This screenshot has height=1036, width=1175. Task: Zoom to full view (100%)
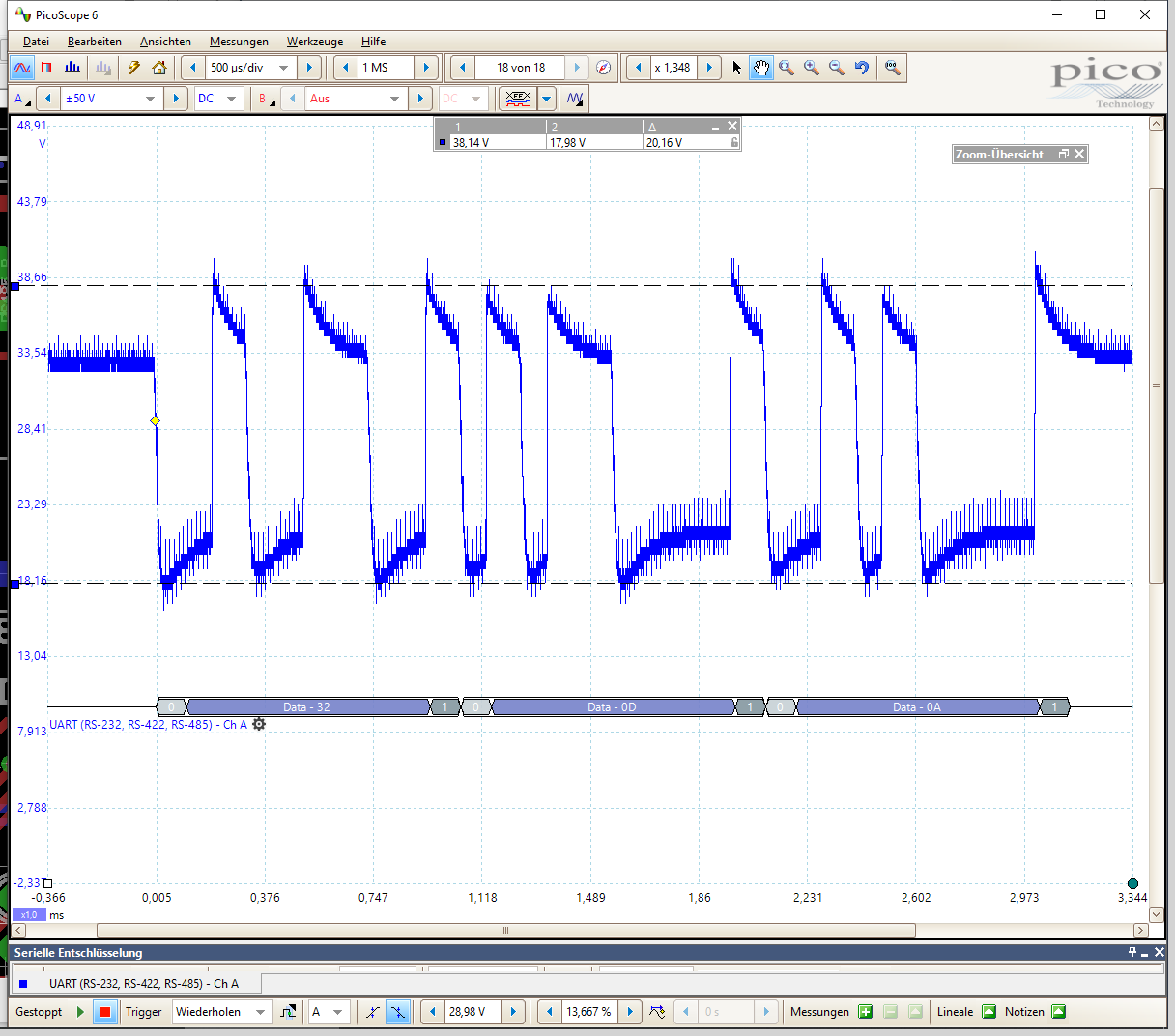893,68
